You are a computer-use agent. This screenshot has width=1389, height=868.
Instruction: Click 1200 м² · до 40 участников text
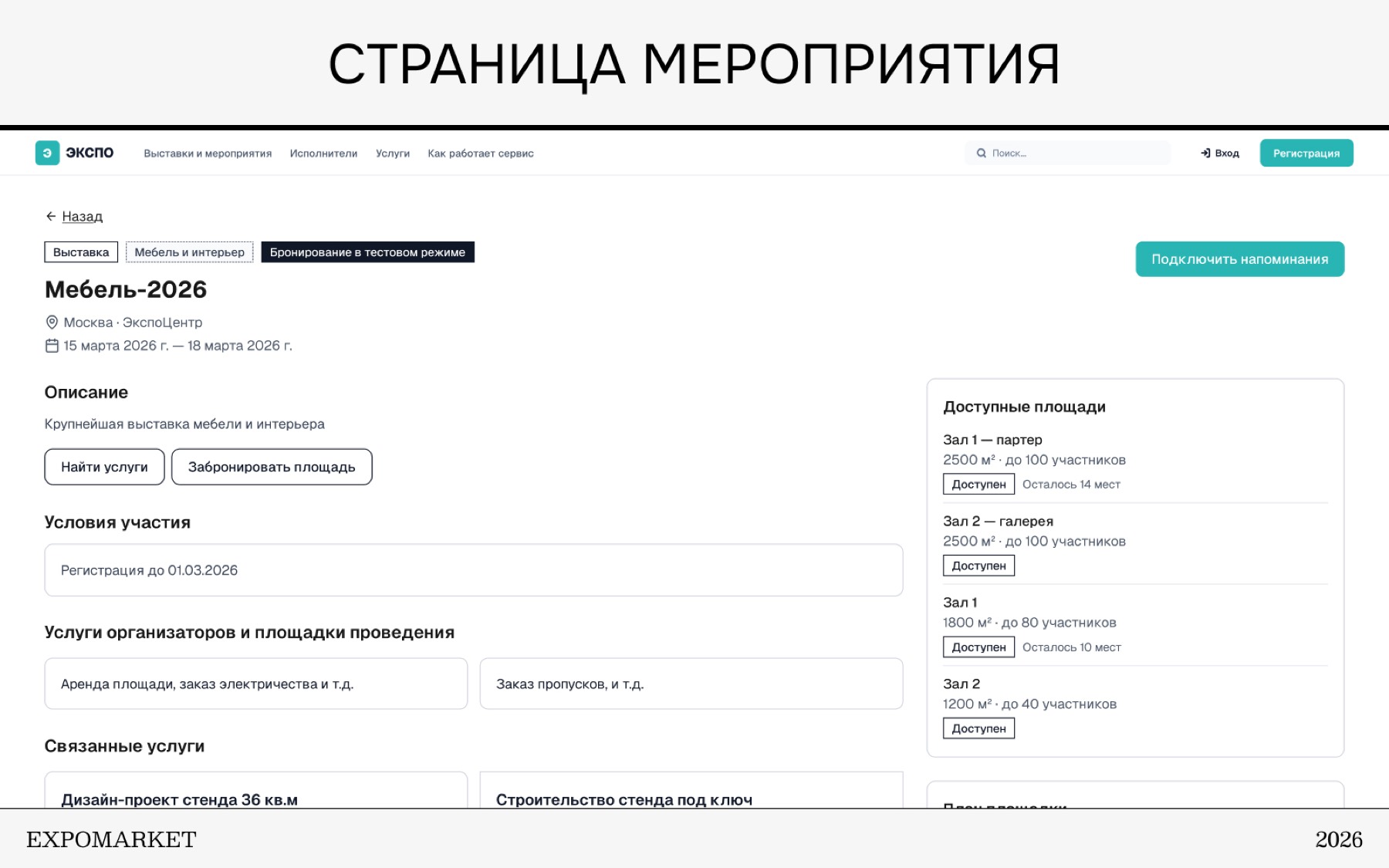click(1029, 704)
